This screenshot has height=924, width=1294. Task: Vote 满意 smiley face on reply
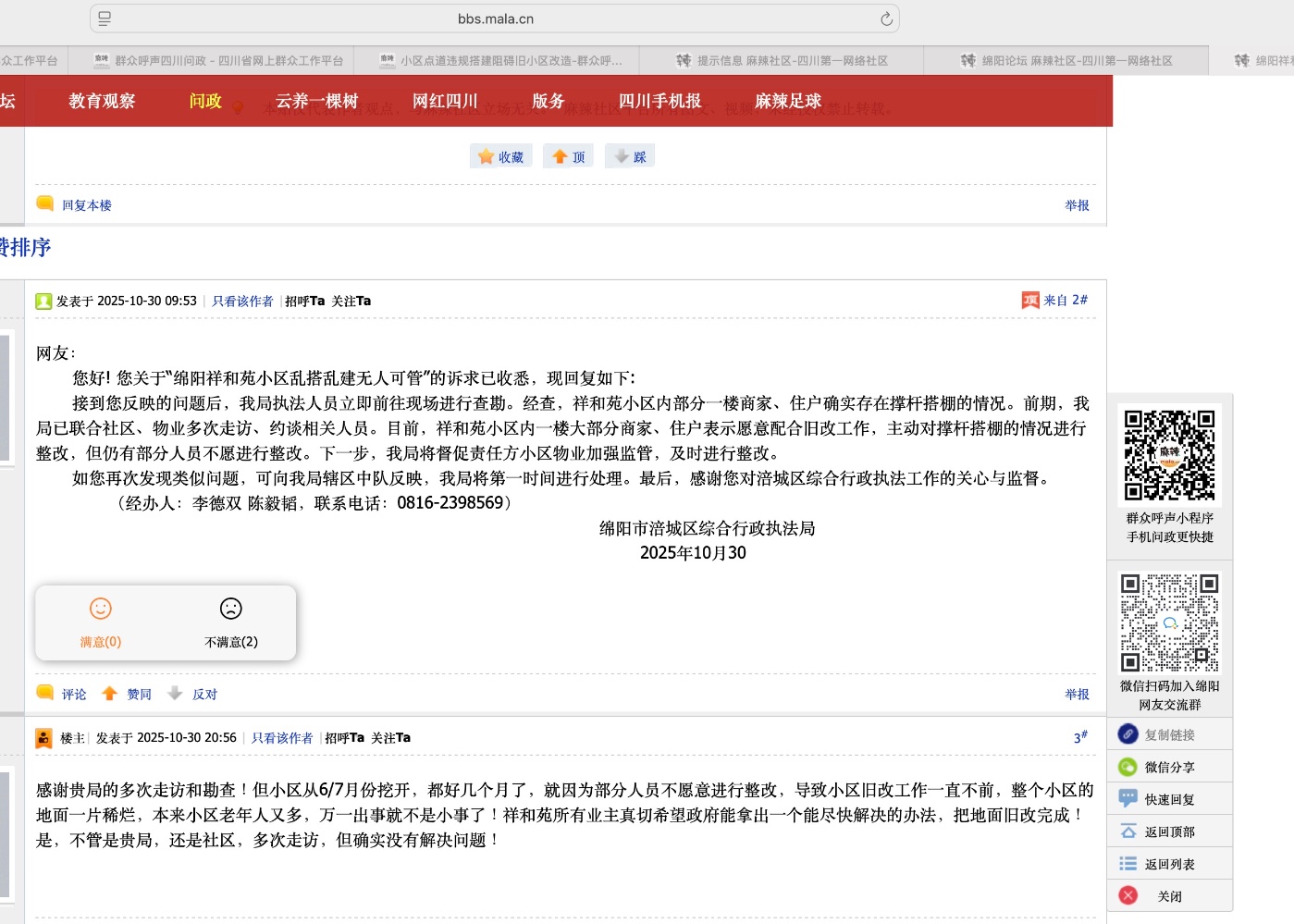tap(101, 622)
